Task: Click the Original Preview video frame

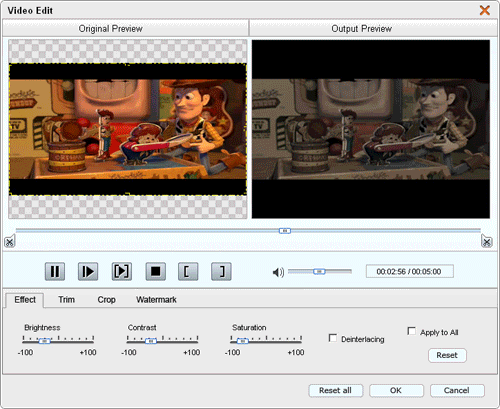Action: click(x=128, y=129)
